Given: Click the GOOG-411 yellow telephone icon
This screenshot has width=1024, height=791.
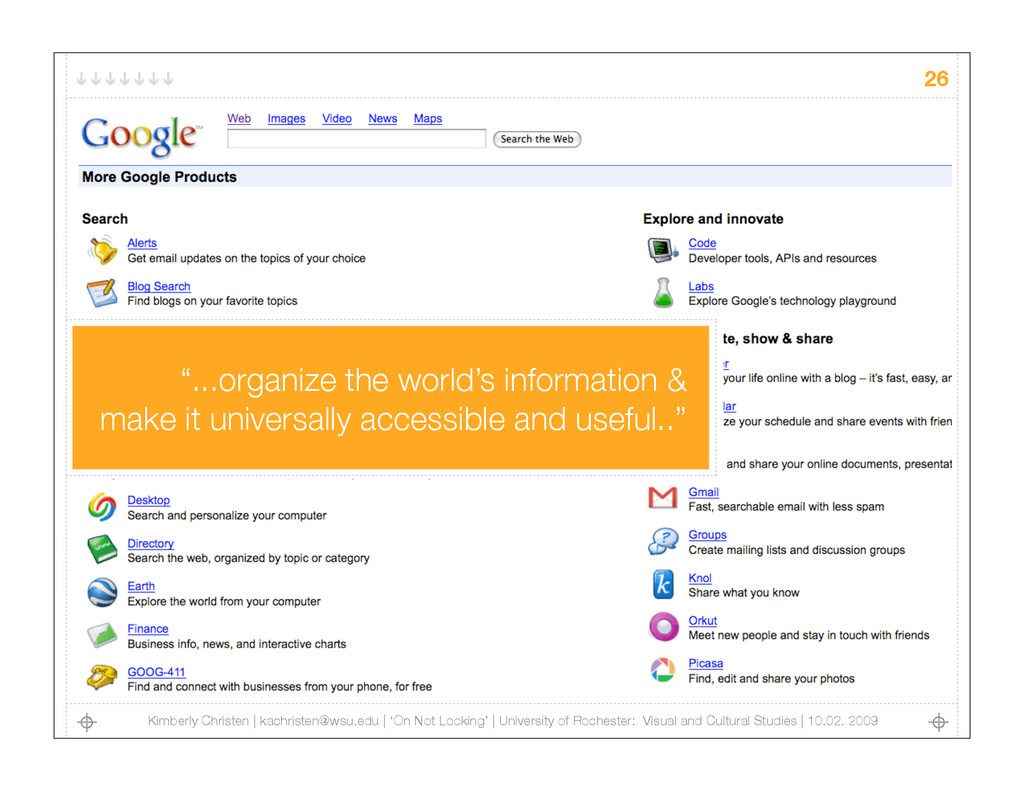Looking at the screenshot, I should [x=102, y=677].
